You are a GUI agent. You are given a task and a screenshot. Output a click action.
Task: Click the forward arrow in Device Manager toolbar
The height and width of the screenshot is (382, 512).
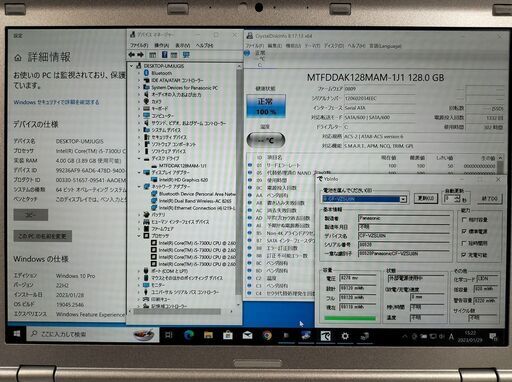tap(140, 55)
